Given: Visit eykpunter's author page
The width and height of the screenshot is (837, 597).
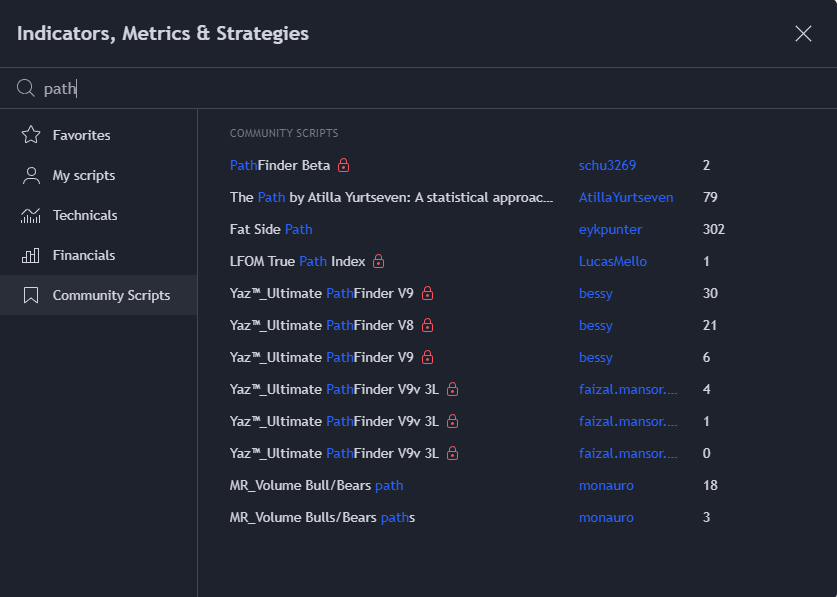Looking at the screenshot, I should [x=610, y=229].
